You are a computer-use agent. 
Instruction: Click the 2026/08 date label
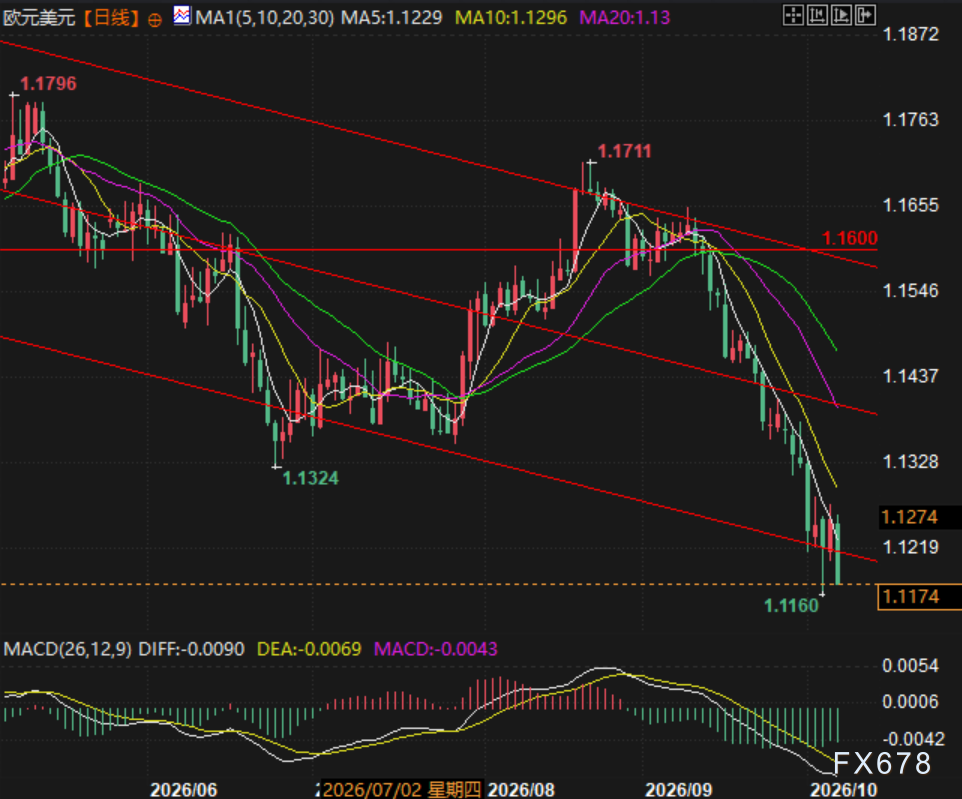point(521,789)
